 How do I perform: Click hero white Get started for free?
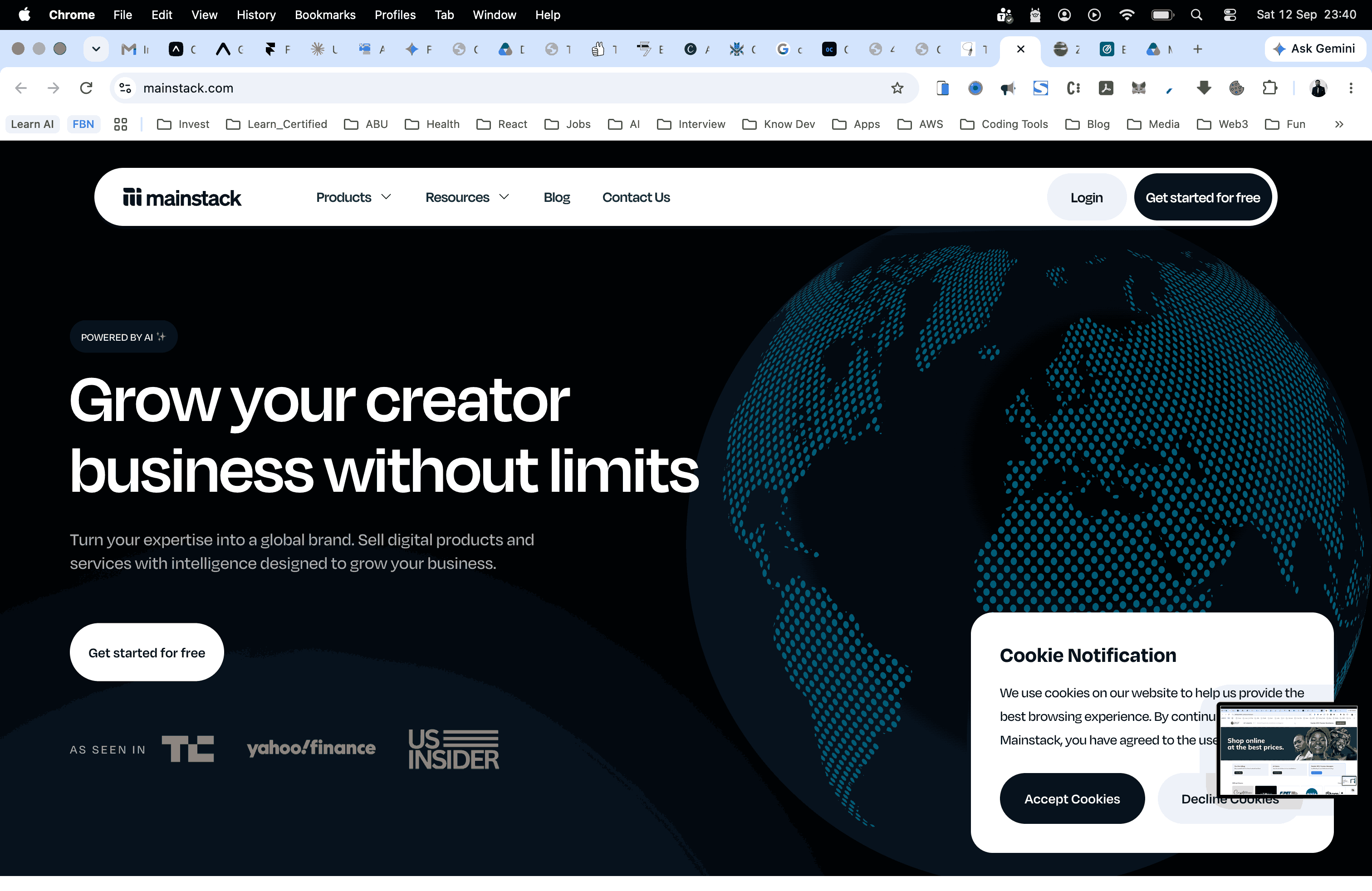tap(147, 652)
